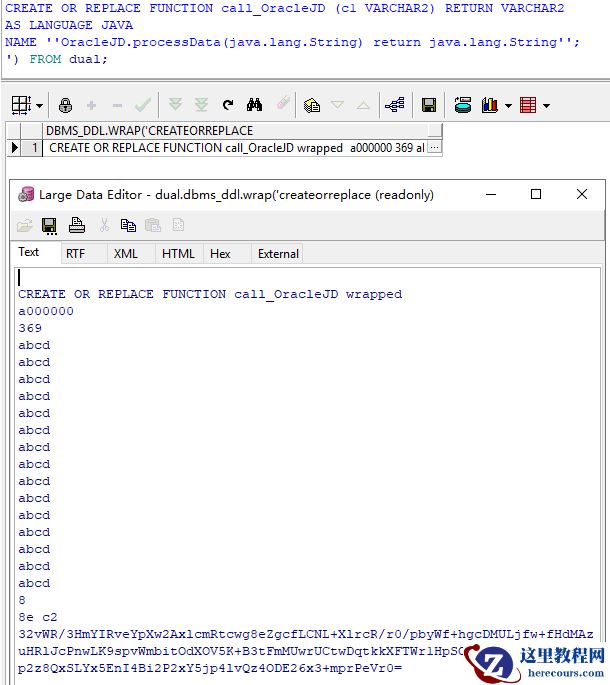Switch to the External tab
The height and width of the screenshot is (685, 610).
(x=278, y=254)
